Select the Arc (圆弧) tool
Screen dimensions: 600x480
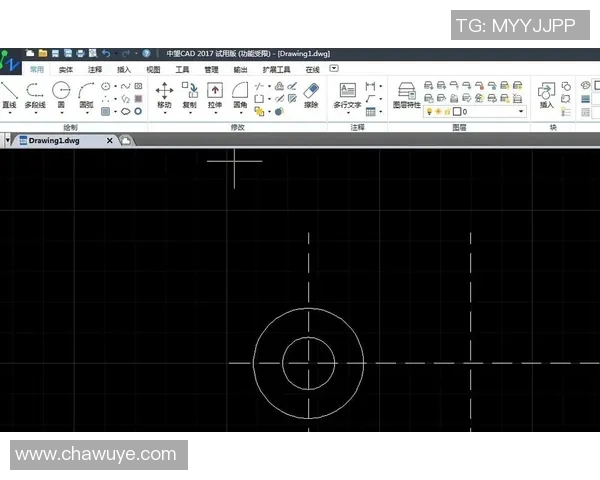86,94
